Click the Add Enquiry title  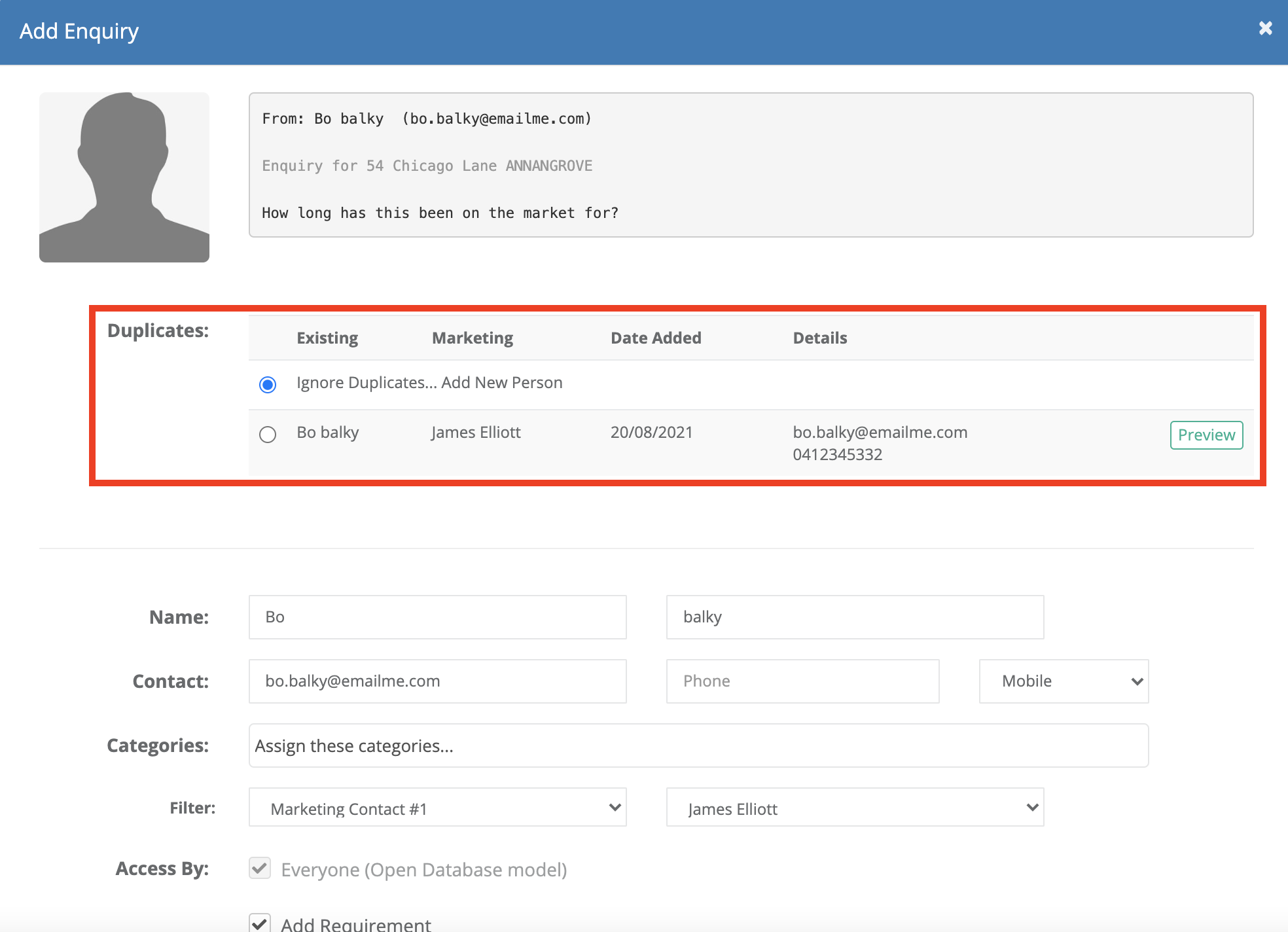click(79, 31)
